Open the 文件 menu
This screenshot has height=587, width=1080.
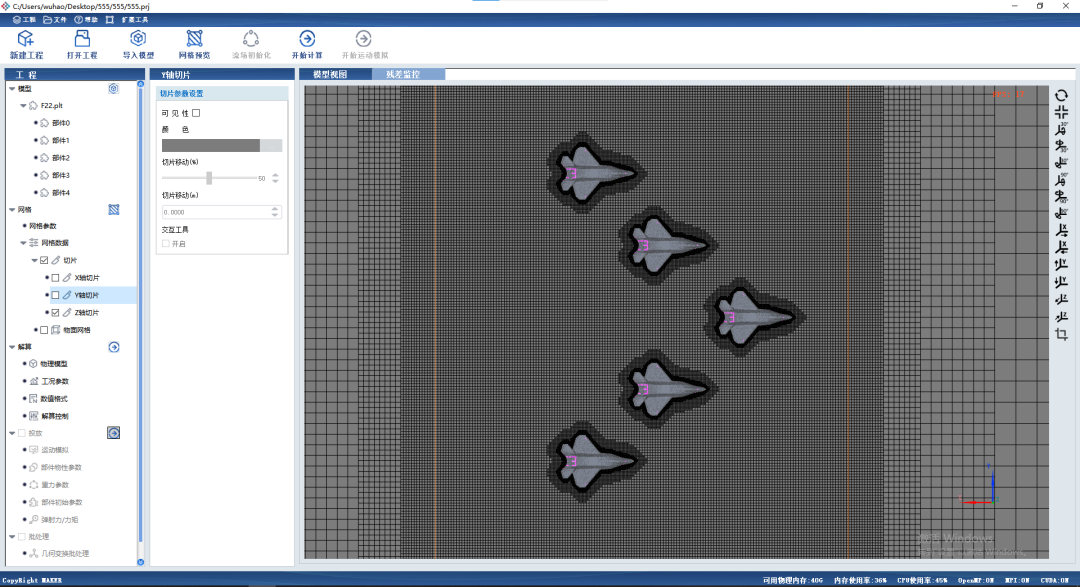(55, 20)
